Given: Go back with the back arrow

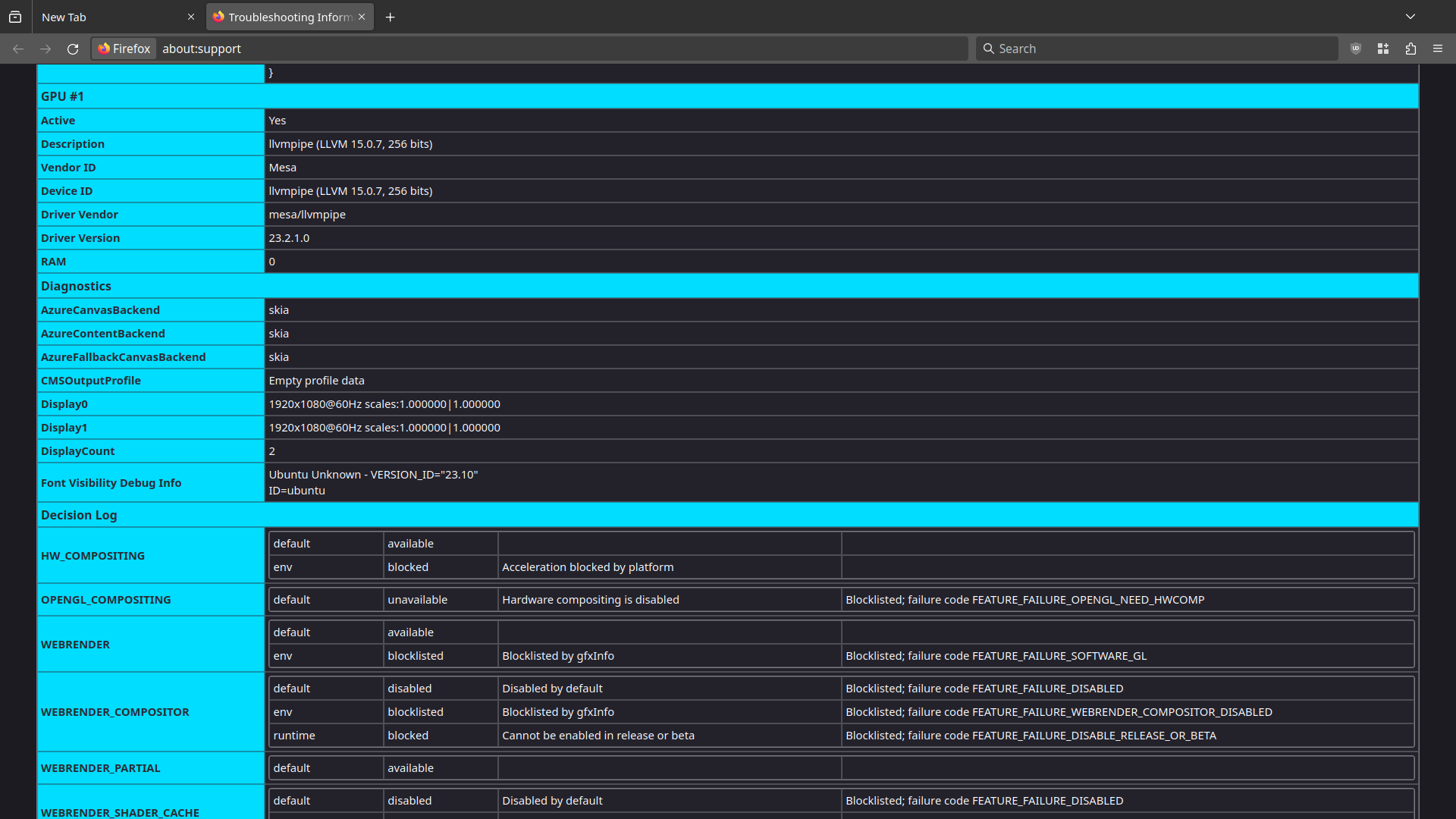Looking at the screenshot, I should [18, 49].
